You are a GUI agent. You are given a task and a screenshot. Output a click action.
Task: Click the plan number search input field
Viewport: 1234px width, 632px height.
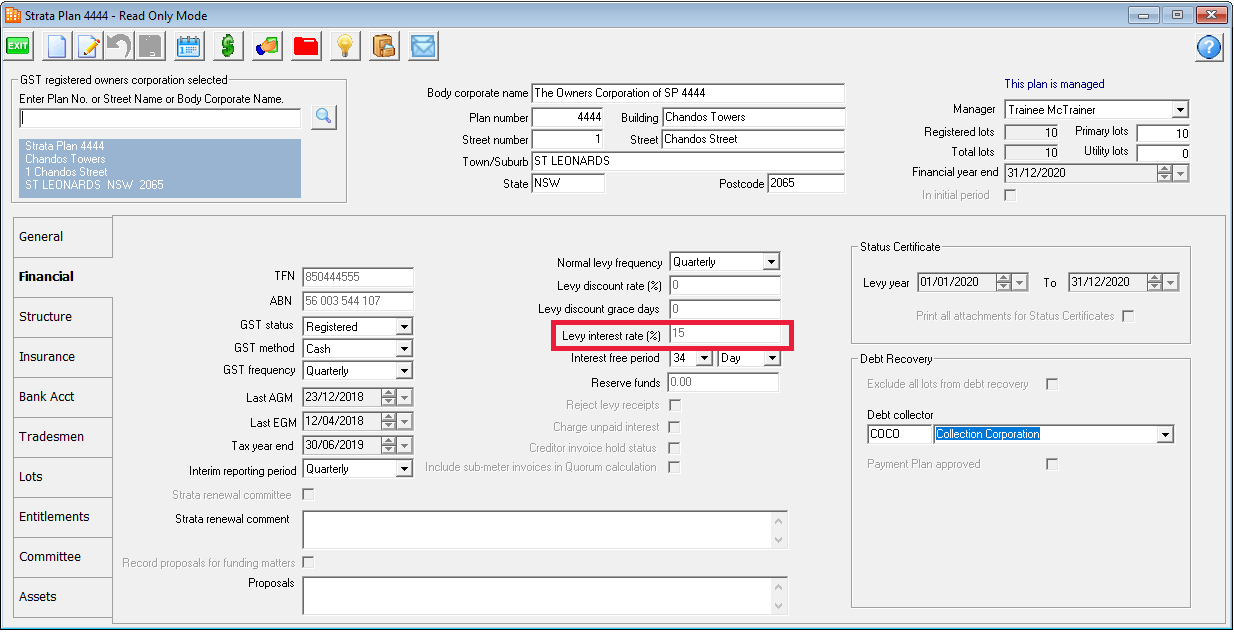(160, 118)
